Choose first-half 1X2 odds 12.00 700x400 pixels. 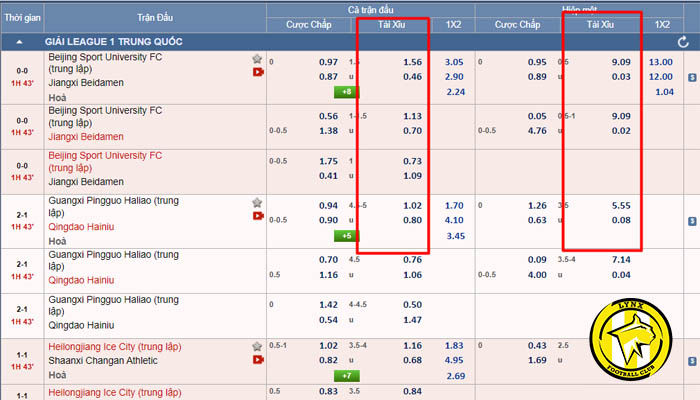coord(661,77)
